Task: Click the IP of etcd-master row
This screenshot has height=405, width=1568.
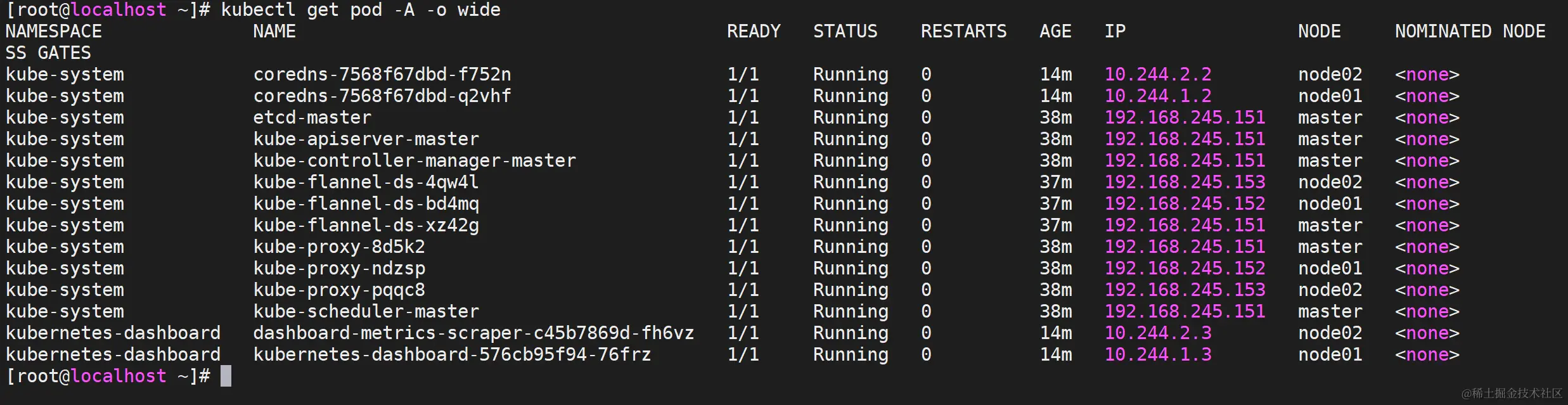Action: point(1185,117)
